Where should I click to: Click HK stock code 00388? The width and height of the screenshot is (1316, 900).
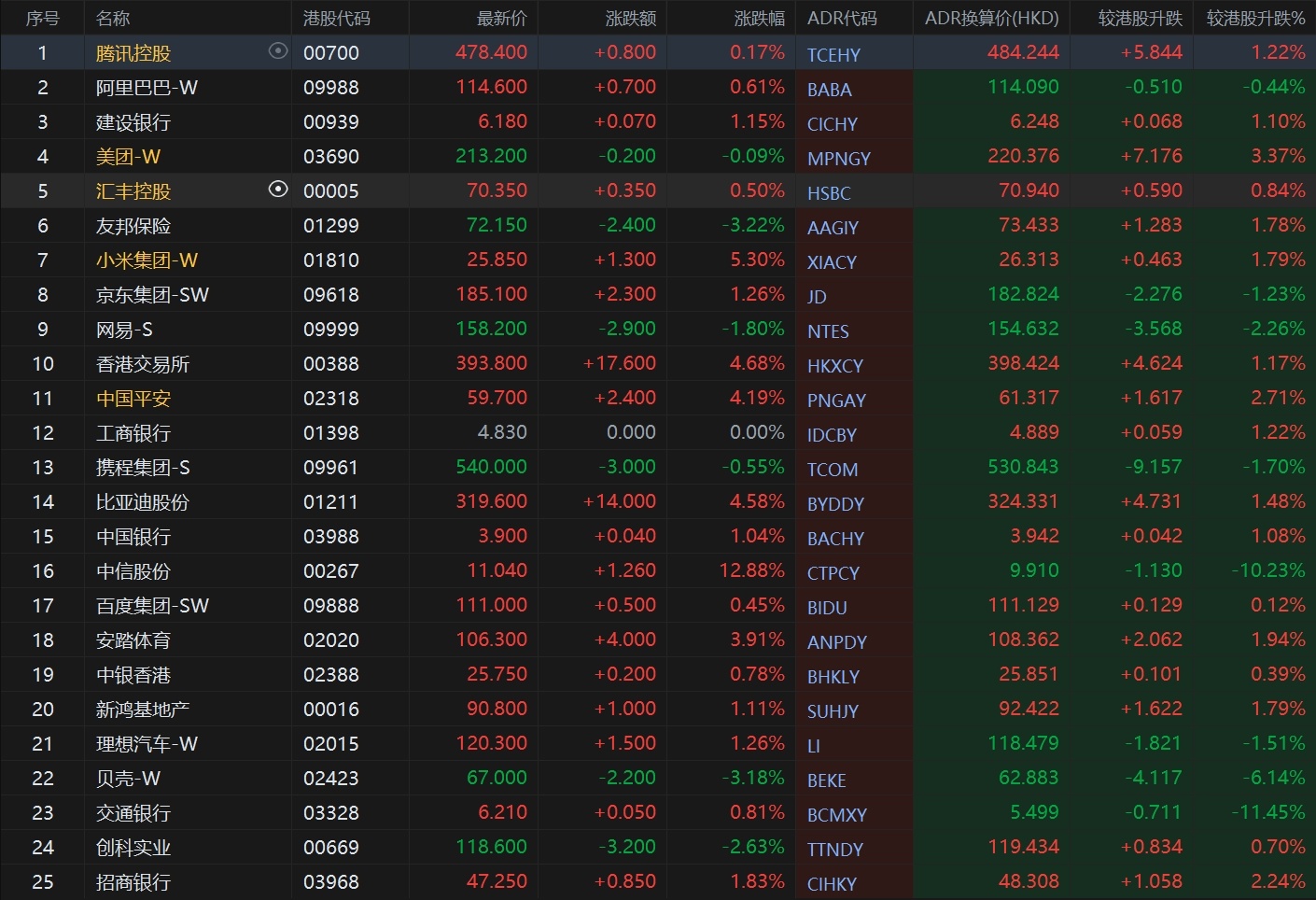click(330, 364)
